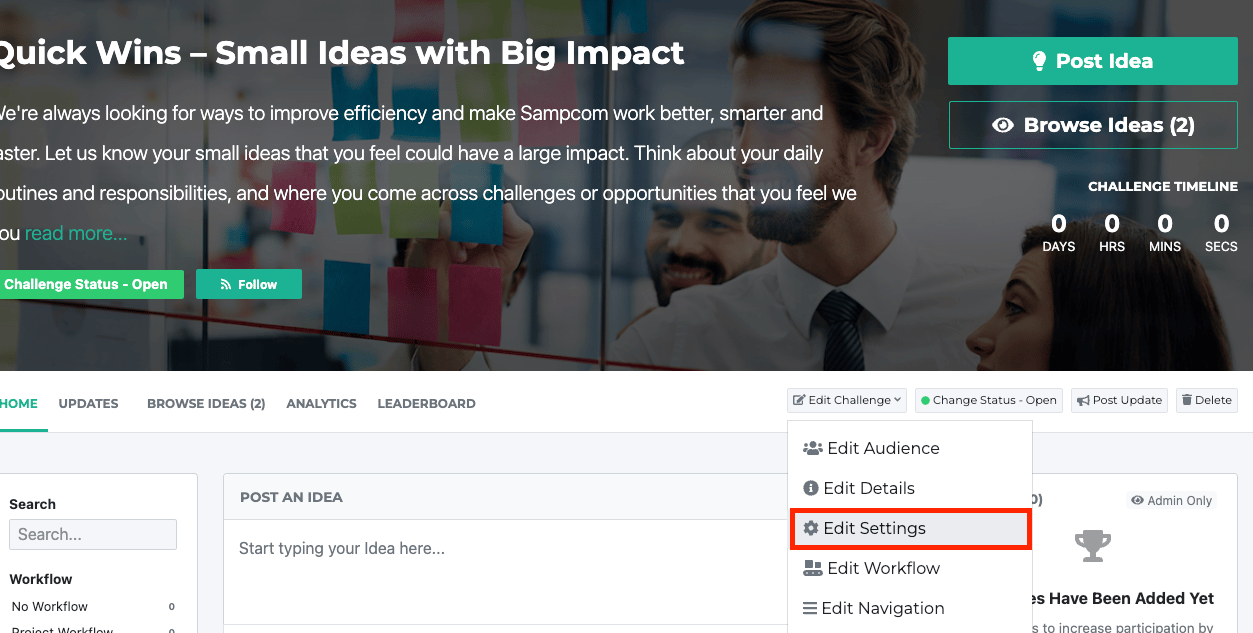Click the lightbulb icon on Post Idea

pyautogui.click(x=1040, y=61)
